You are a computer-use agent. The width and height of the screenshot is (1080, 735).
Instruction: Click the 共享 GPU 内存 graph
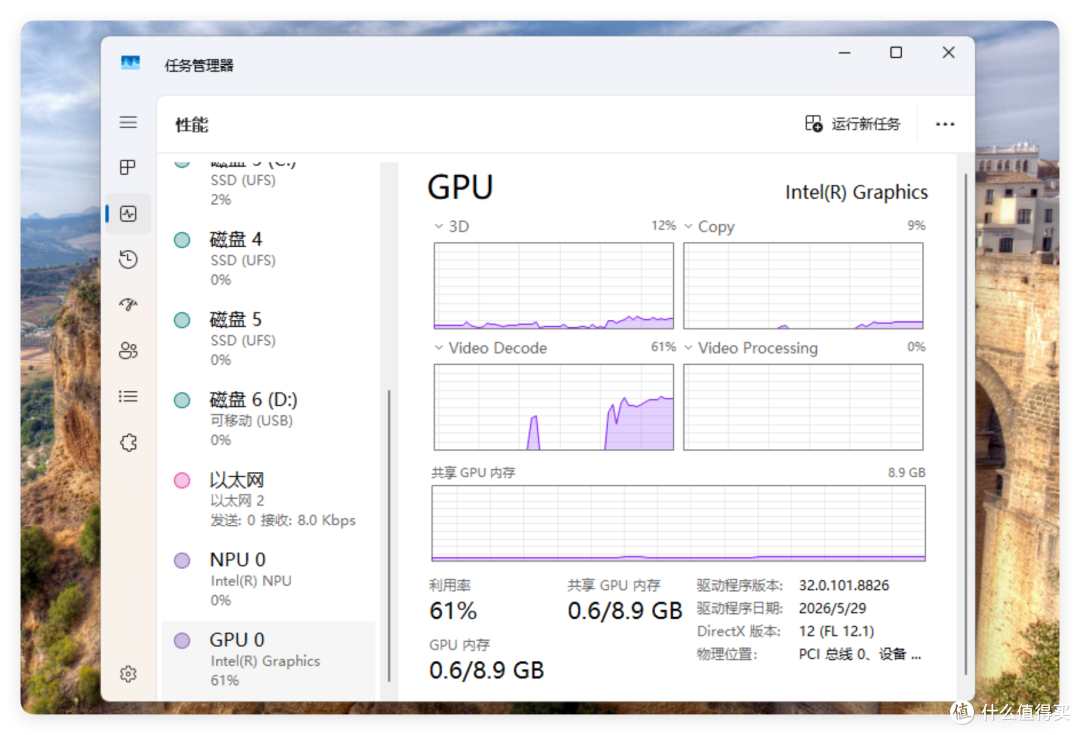coord(678,524)
